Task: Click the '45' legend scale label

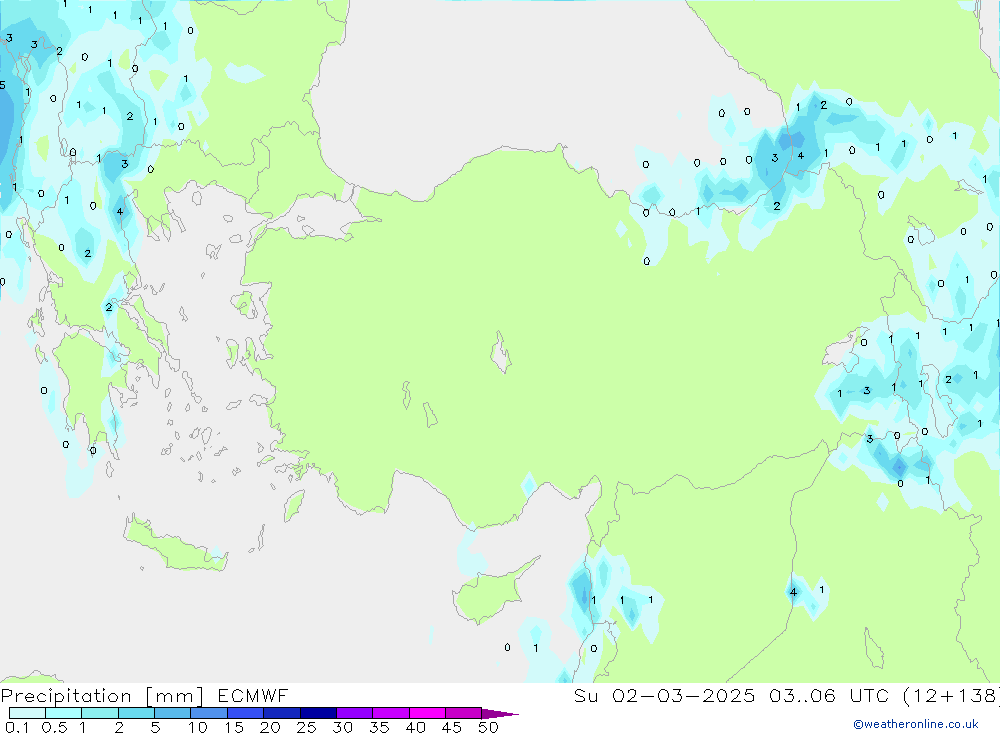Action: [452, 727]
